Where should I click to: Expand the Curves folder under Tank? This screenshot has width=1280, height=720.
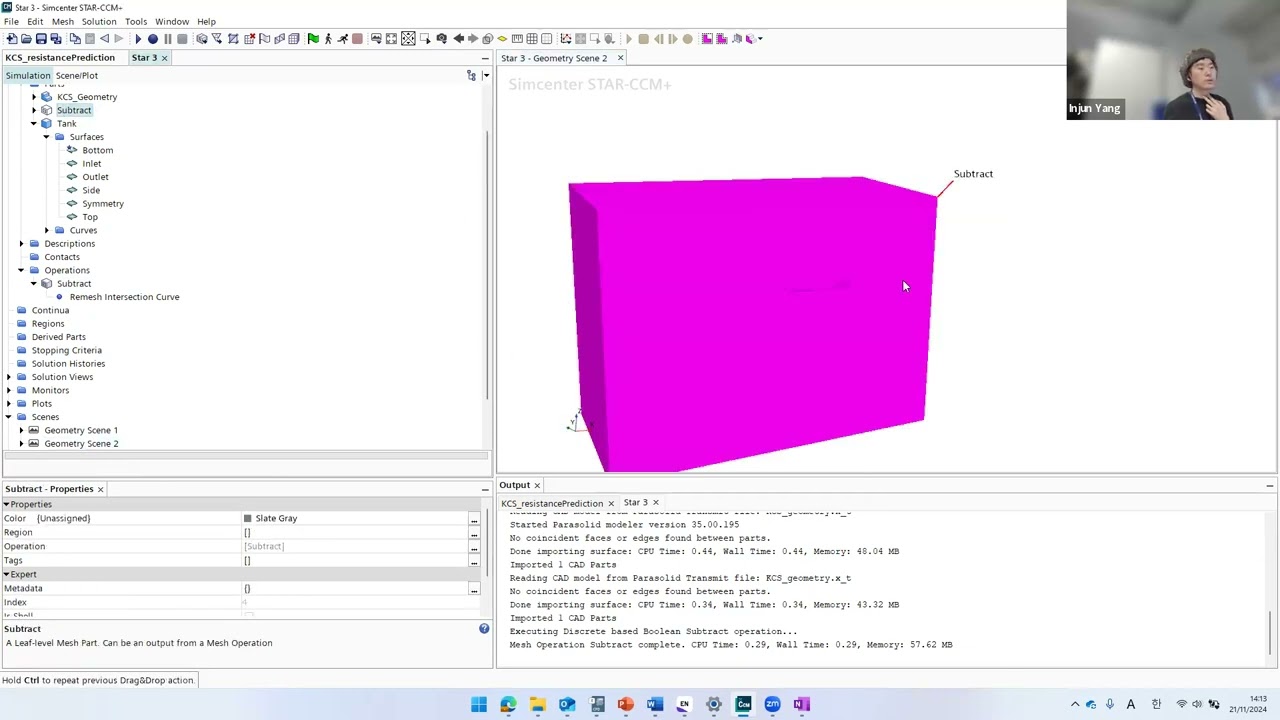[x=46, y=230]
